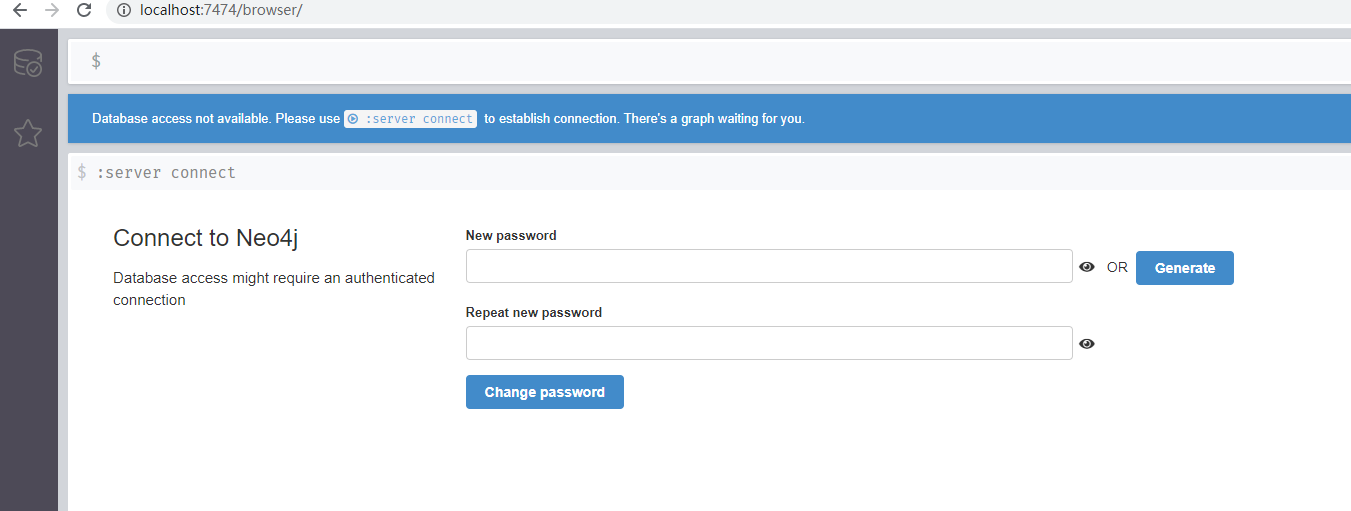Click the "Repeat new password" label
Screen dimensions: 1351x511
click(x=534, y=313)
